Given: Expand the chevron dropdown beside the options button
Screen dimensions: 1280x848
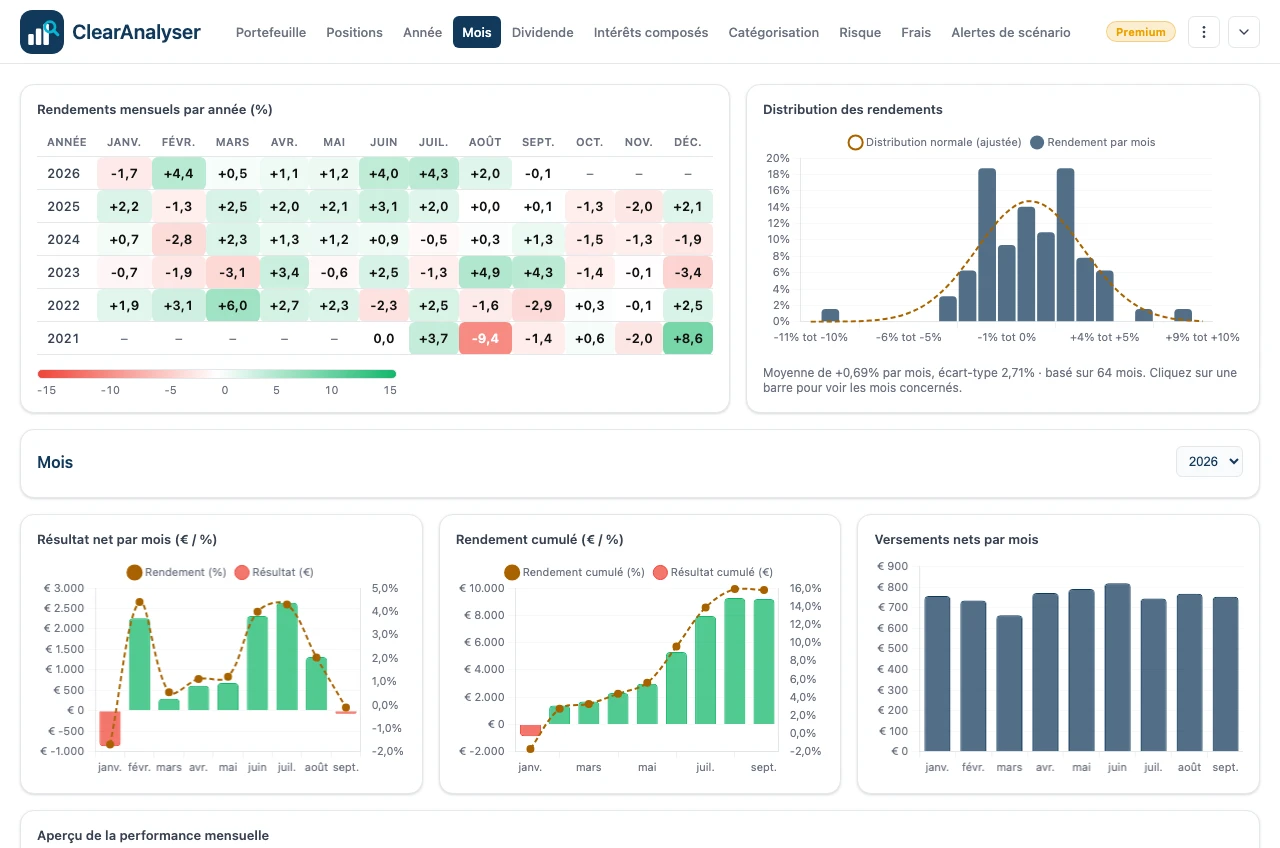Looking at the screenshot, I should tap(1244, 32).
